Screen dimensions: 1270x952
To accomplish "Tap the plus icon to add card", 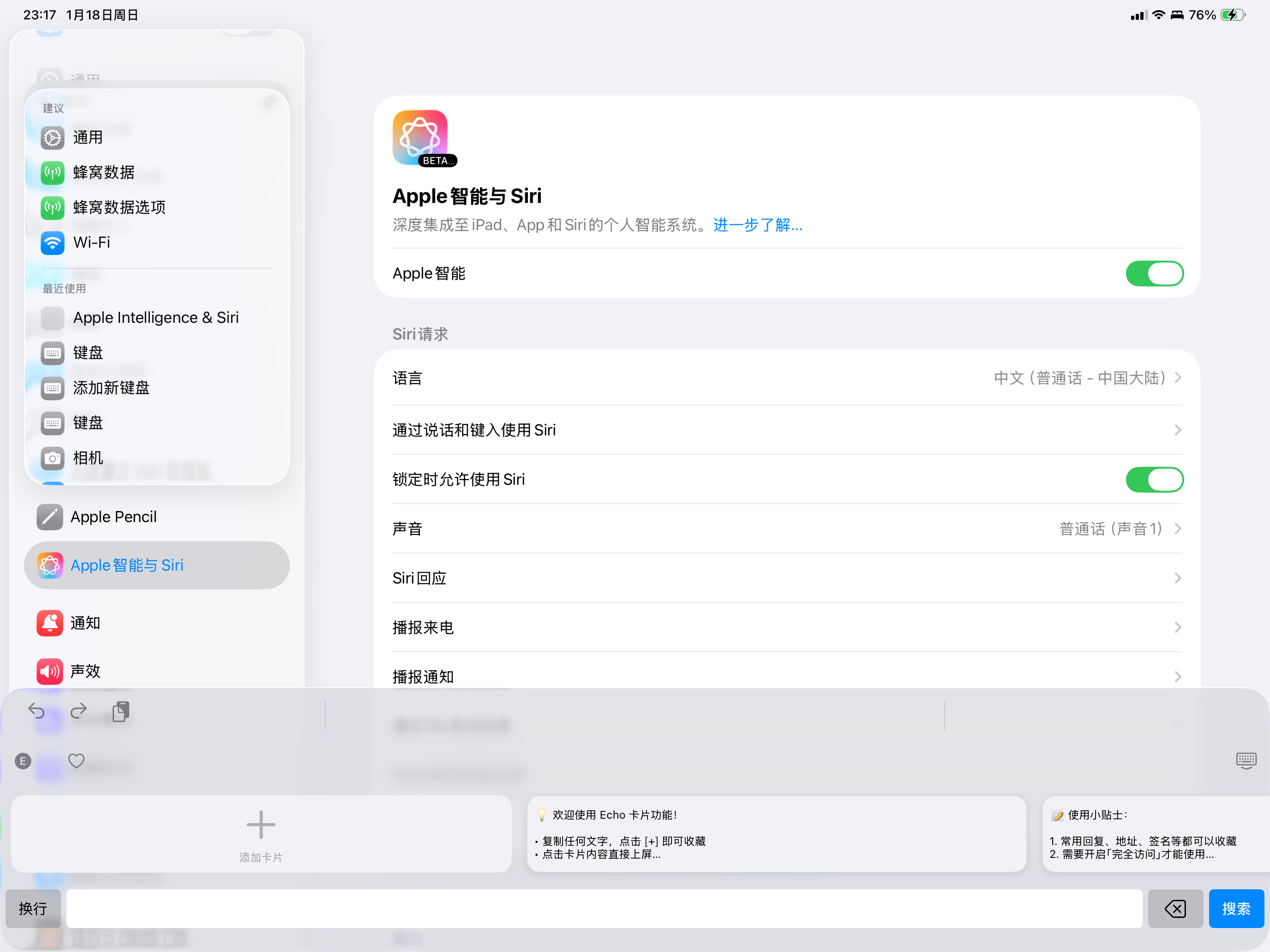I will point(261,825).
